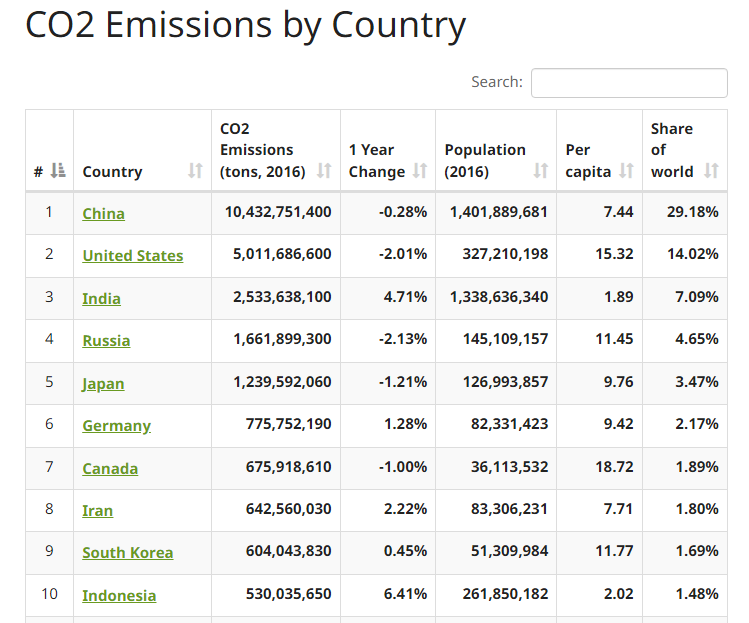The image size is (749, 623).
Task: Select the Canada country link
Action: click(110, 468)
